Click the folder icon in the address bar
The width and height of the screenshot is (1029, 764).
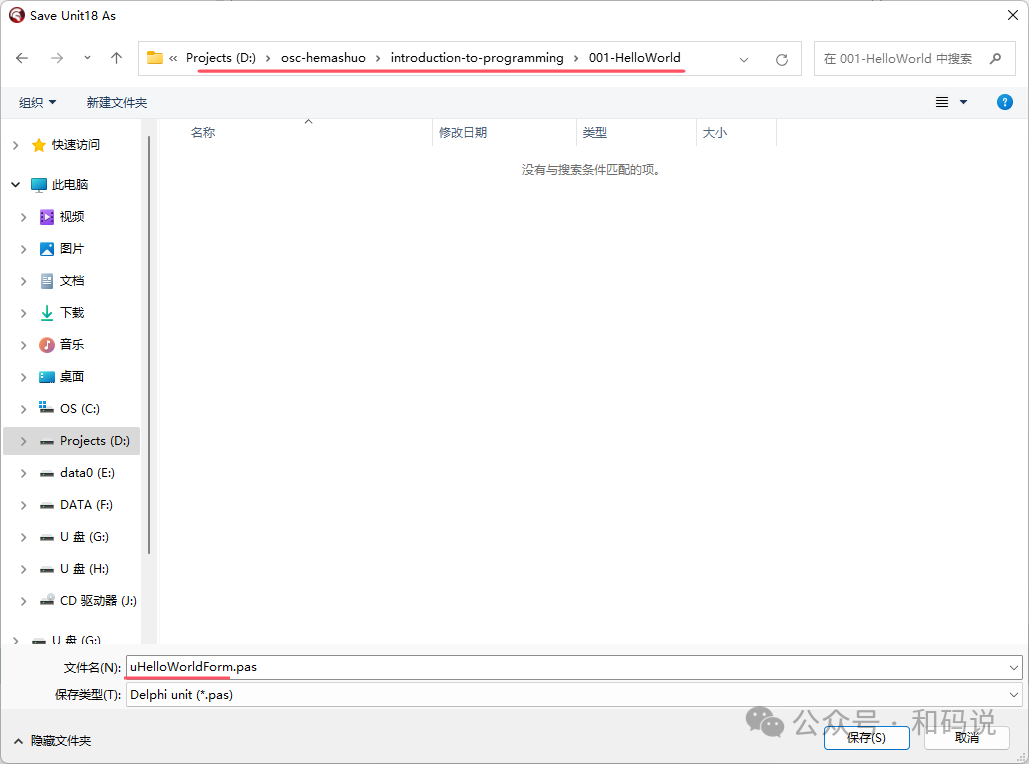click(155, 58)
